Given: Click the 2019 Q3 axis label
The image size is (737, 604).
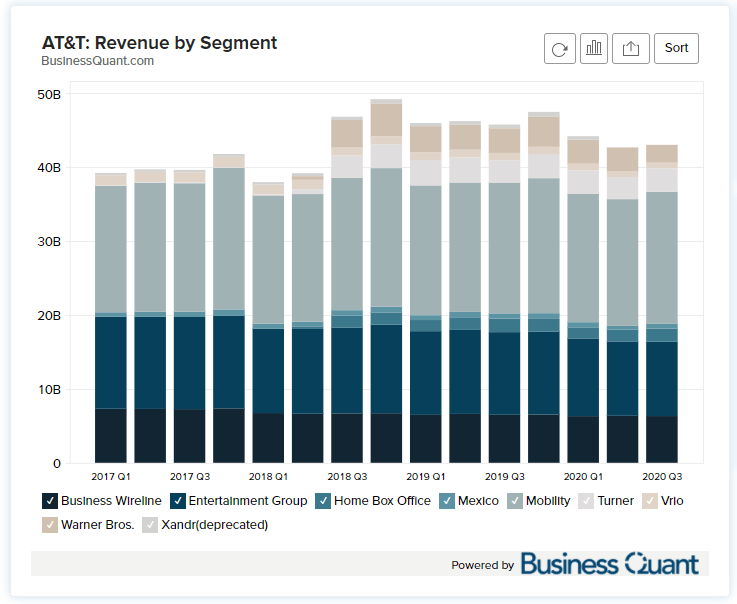Looking at the screenshot, I should coord(505,477).
